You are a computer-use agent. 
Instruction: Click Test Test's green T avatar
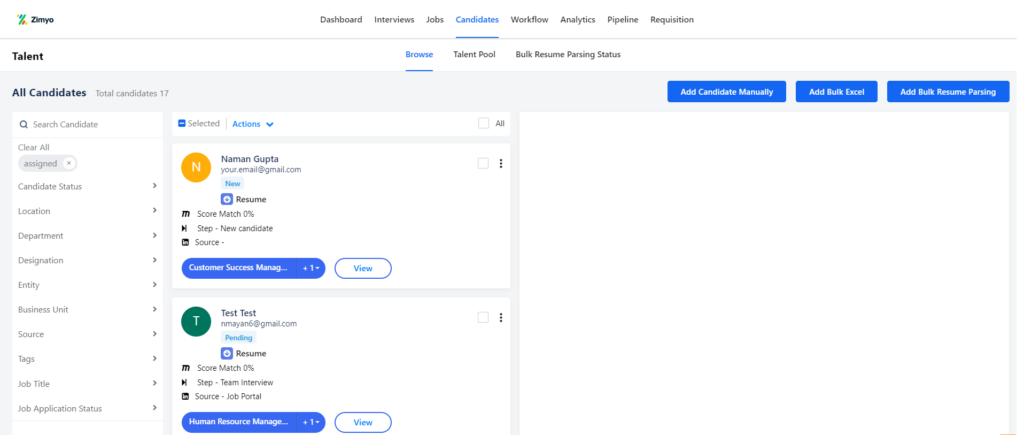197,322
